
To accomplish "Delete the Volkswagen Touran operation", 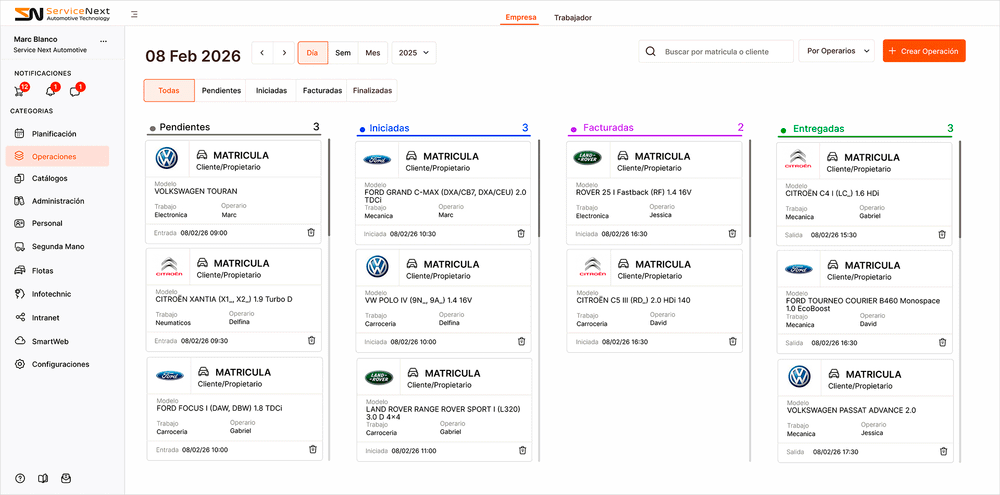I will (x=311, y=232).
